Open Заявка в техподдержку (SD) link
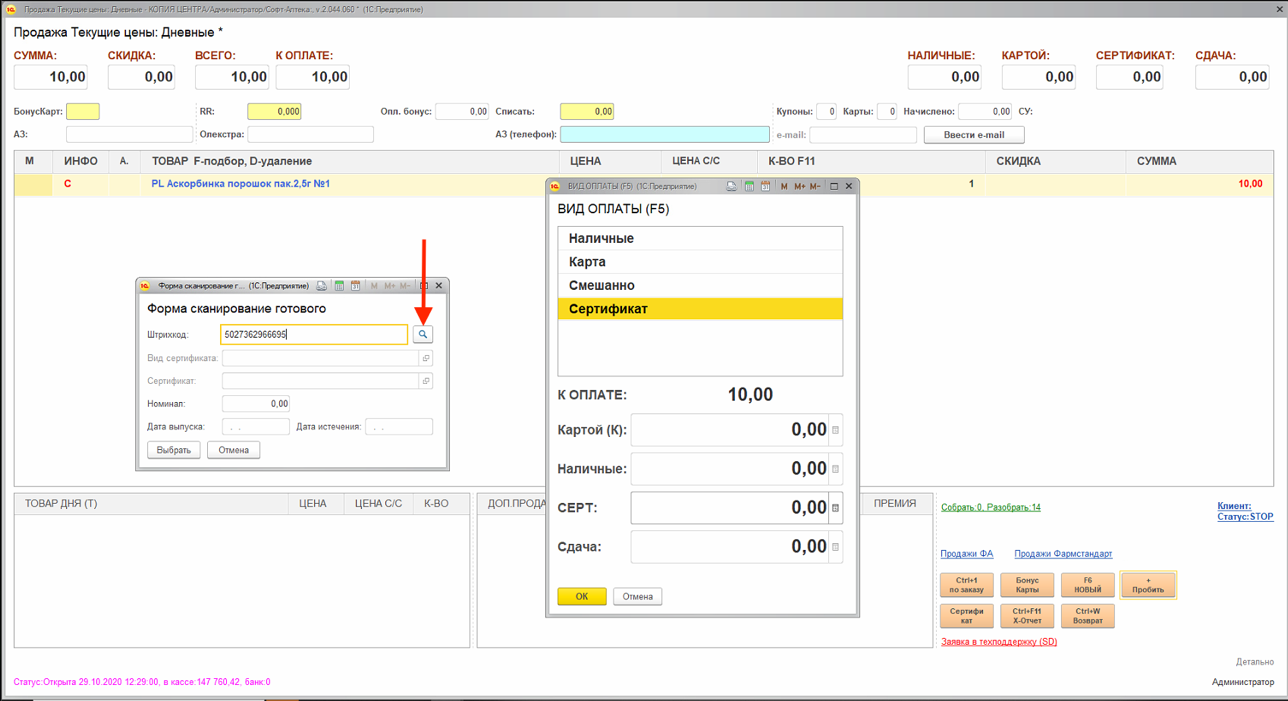The image size is (1288, 701). pos(998,642)
